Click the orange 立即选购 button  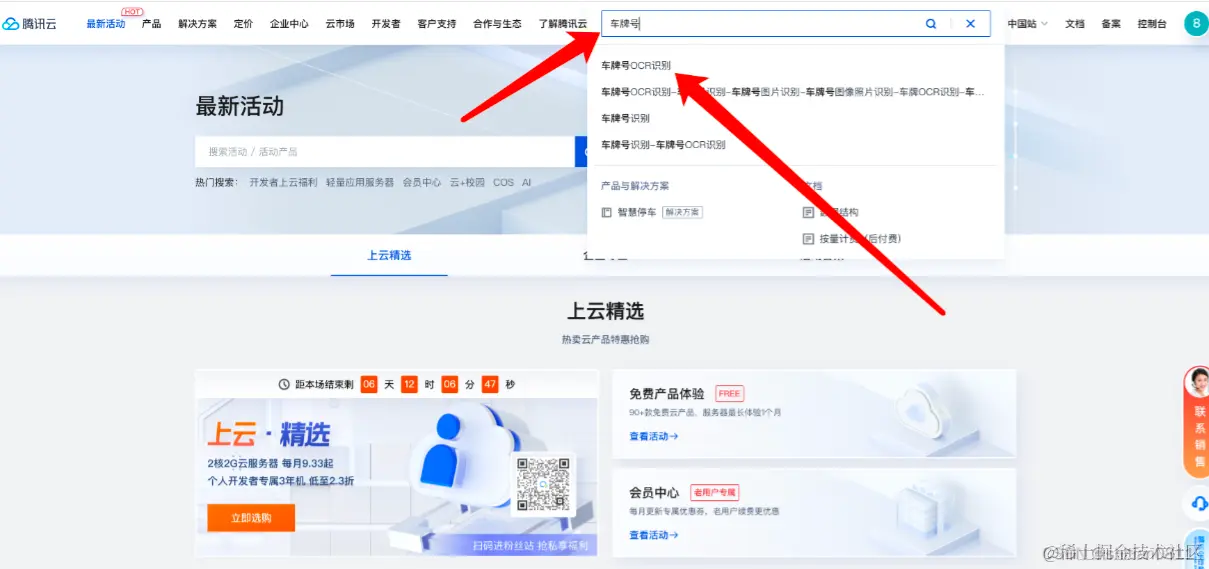tap(251, 517)
